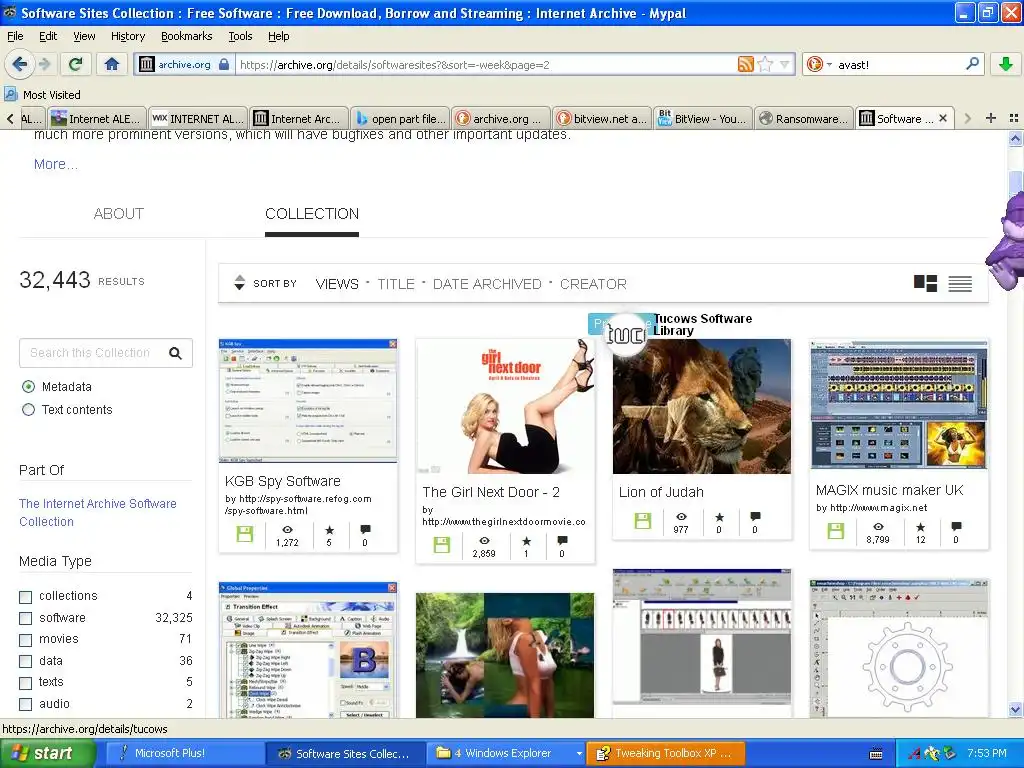The image size is (1024, 768).
Task: Check the texts media type box
Action: [25, 683]
